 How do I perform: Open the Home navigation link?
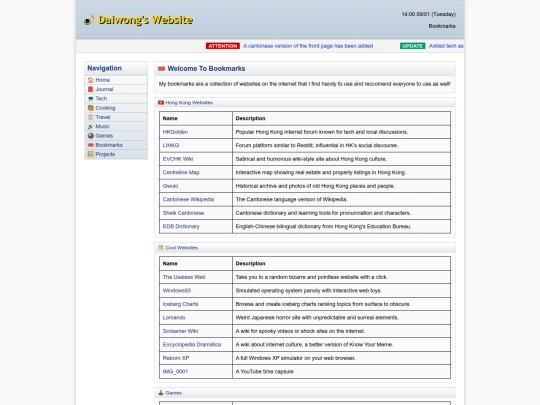coord(103,80)
